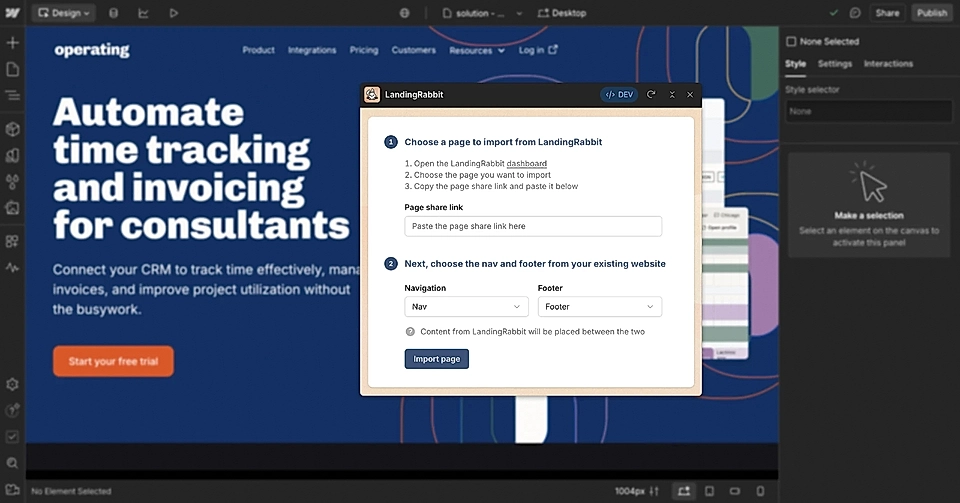The image size is (960, 503).
Task: Click the info icon beside 'Content from LandingRabbit'
Action: pyautogui.click(x=410, y=332)
